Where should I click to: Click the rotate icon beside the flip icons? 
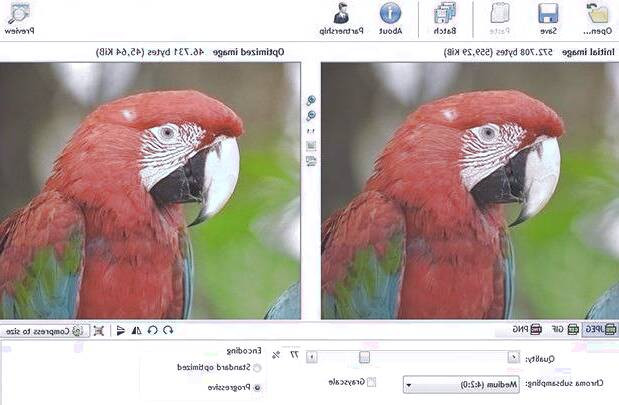click(x=152, y=330)
